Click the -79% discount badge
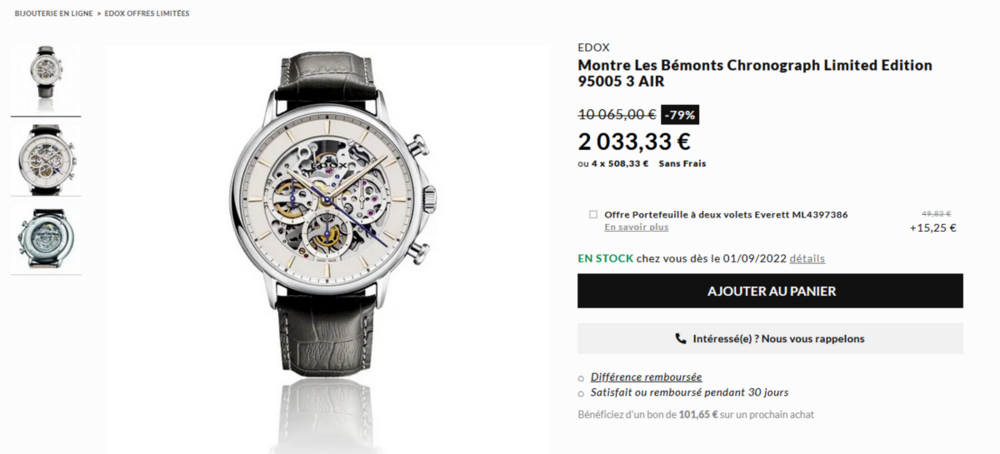 (x=680, y=114)
